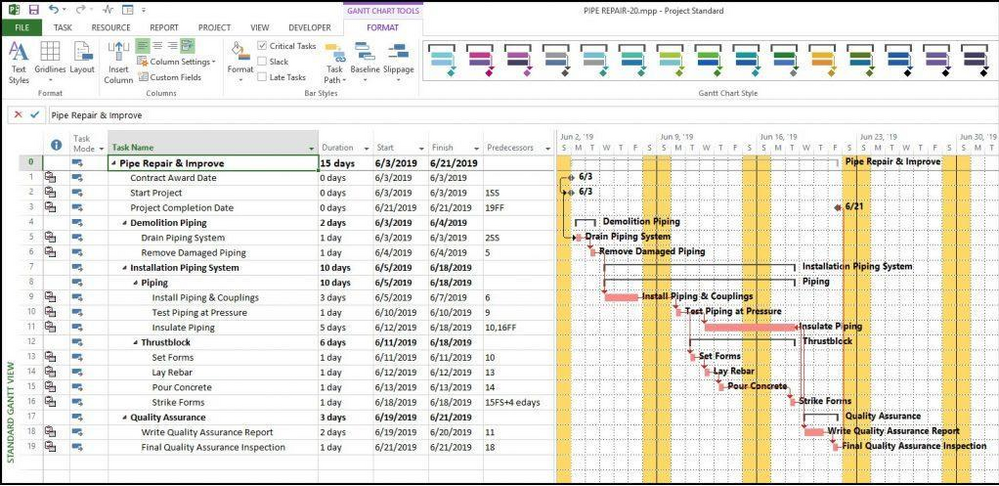Click the Custom Fields button
Screen dimensions: 999x486
[x=170, y=77]
